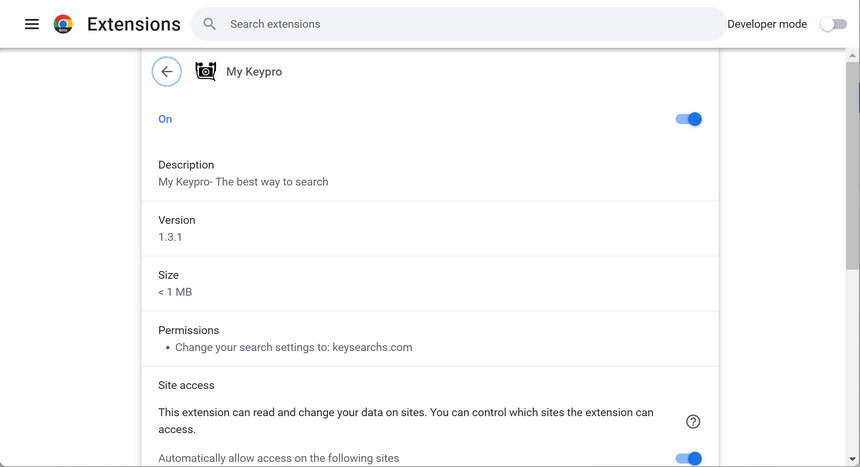The image size is (860, 467).
Task: Disable automatically allow access toggle
Action: tap(688, 458)
